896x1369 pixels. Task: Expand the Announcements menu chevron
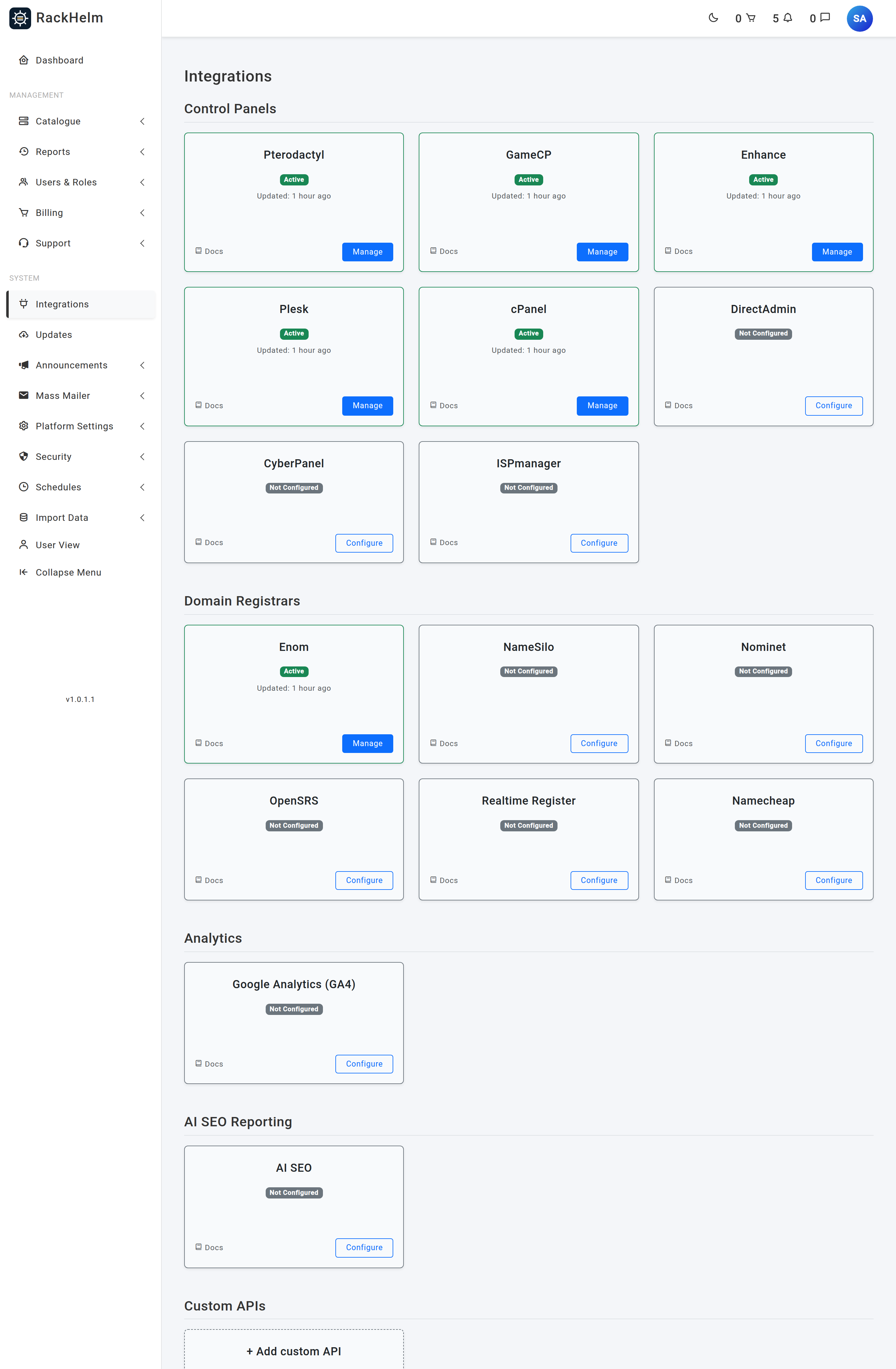[x=142, y=365]
